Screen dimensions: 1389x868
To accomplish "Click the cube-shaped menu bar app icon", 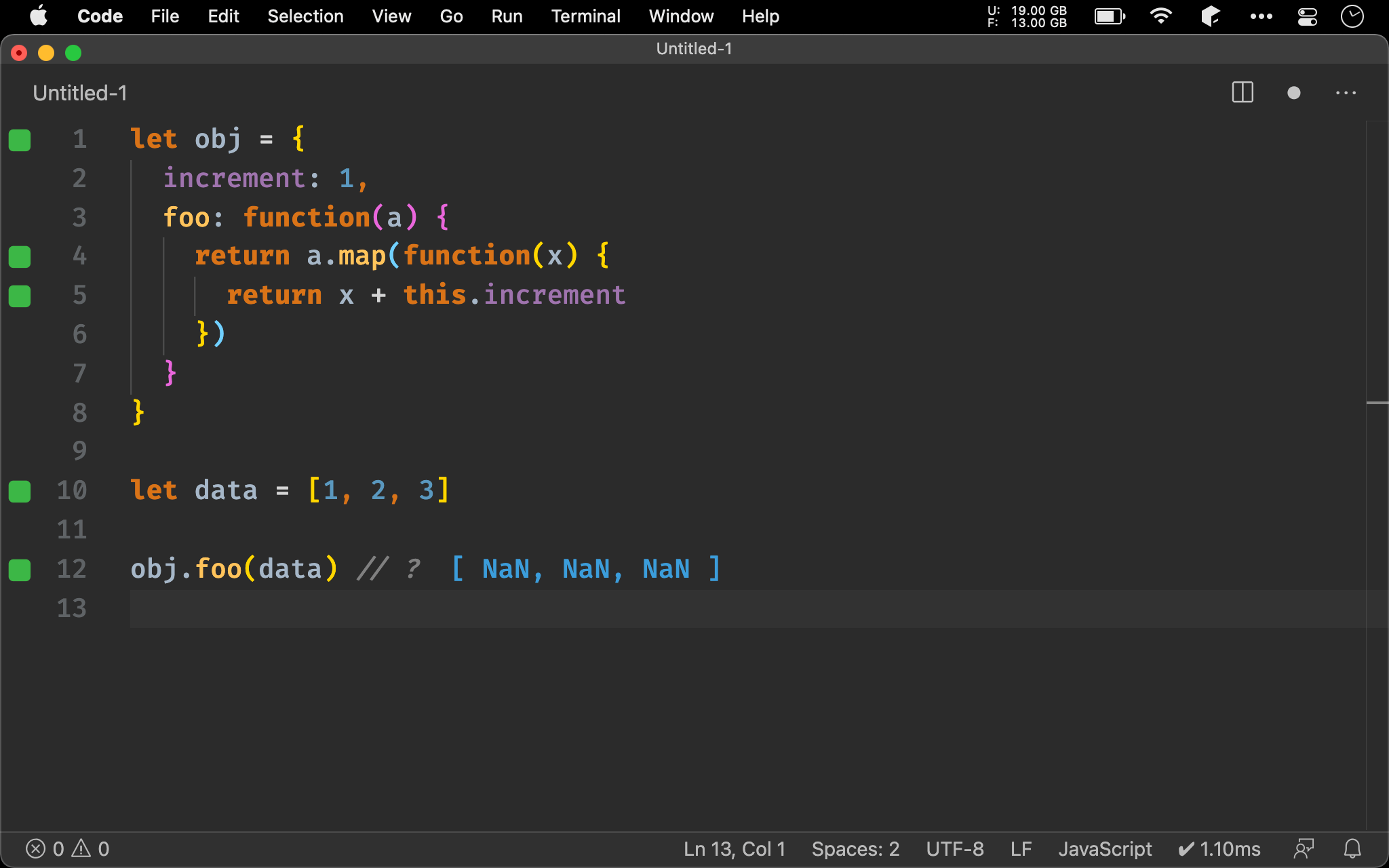I will pos(1211,16).
